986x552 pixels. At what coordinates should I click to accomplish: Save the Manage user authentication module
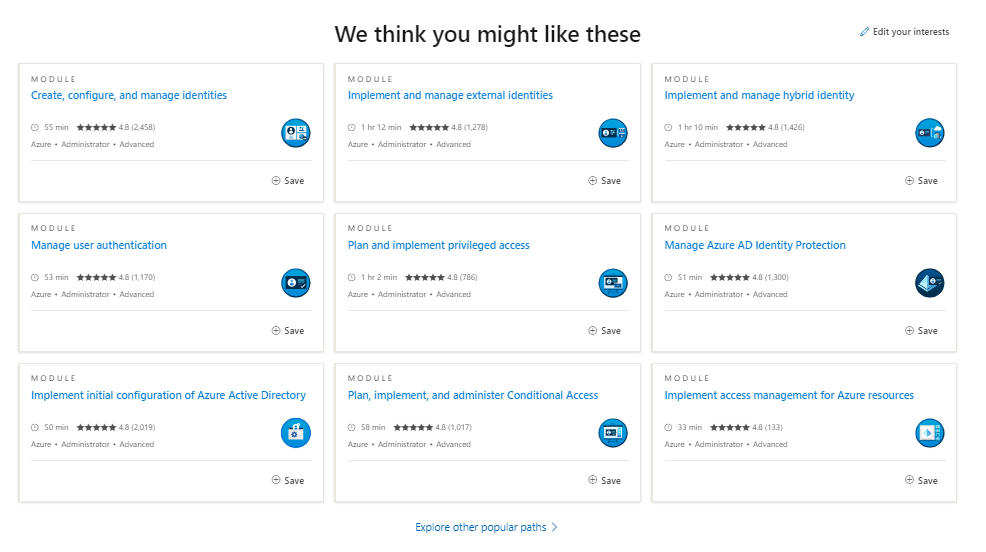coord(288,331)
